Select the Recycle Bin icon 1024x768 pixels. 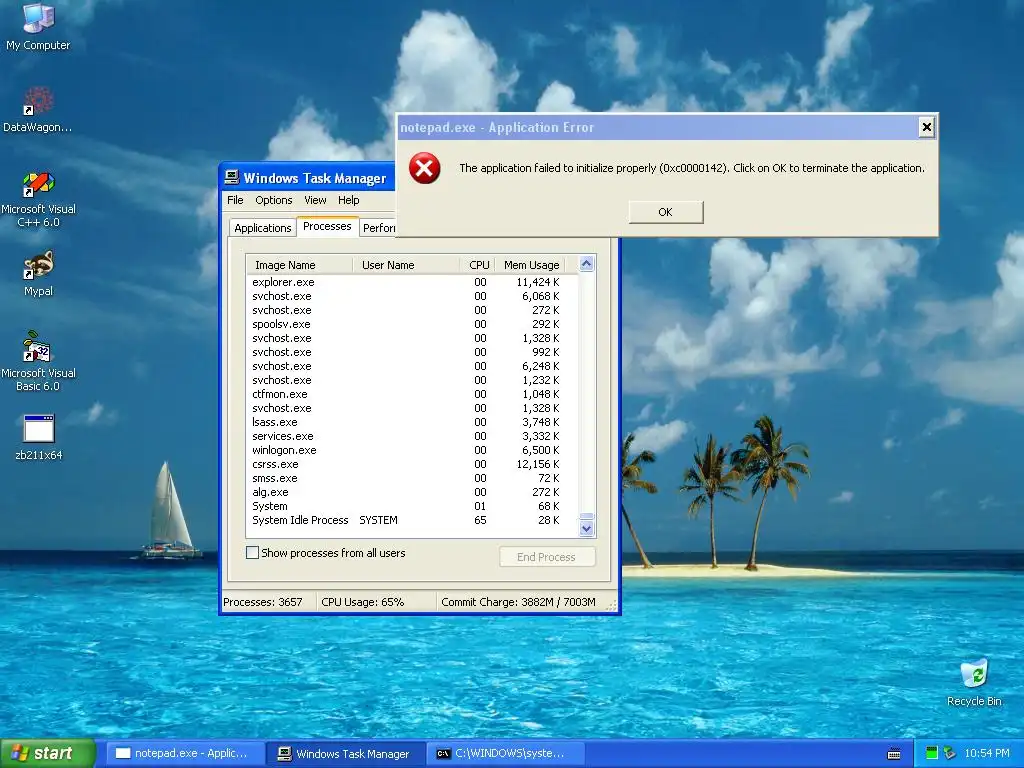[x=974, y=682]
